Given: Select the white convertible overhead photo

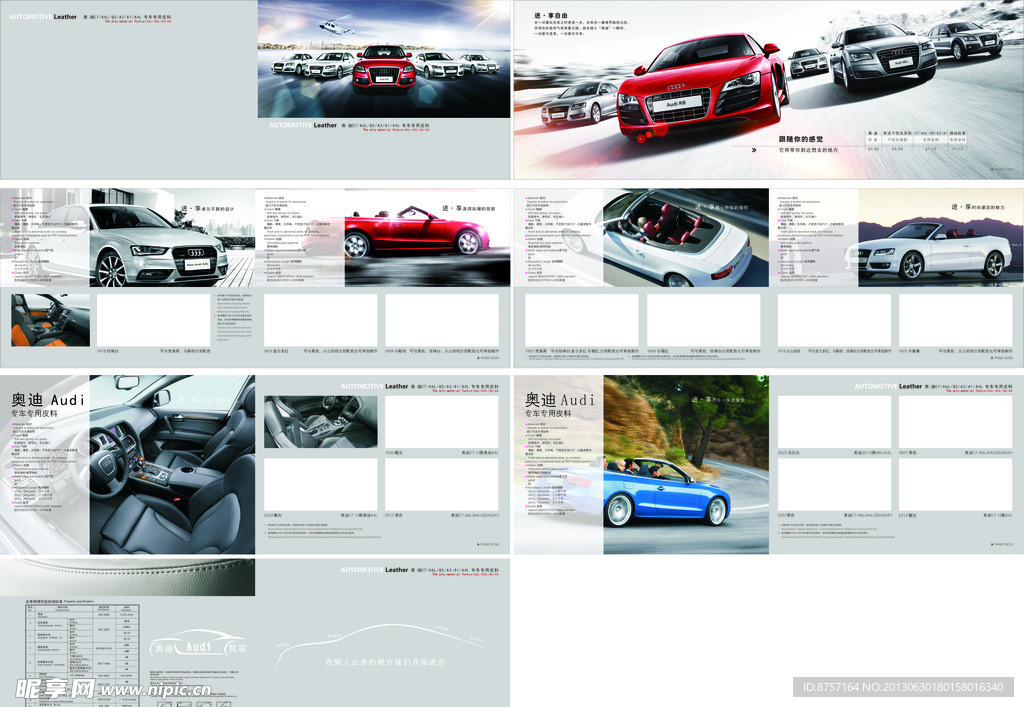Looking at the screenshot, I should point(686,238).
